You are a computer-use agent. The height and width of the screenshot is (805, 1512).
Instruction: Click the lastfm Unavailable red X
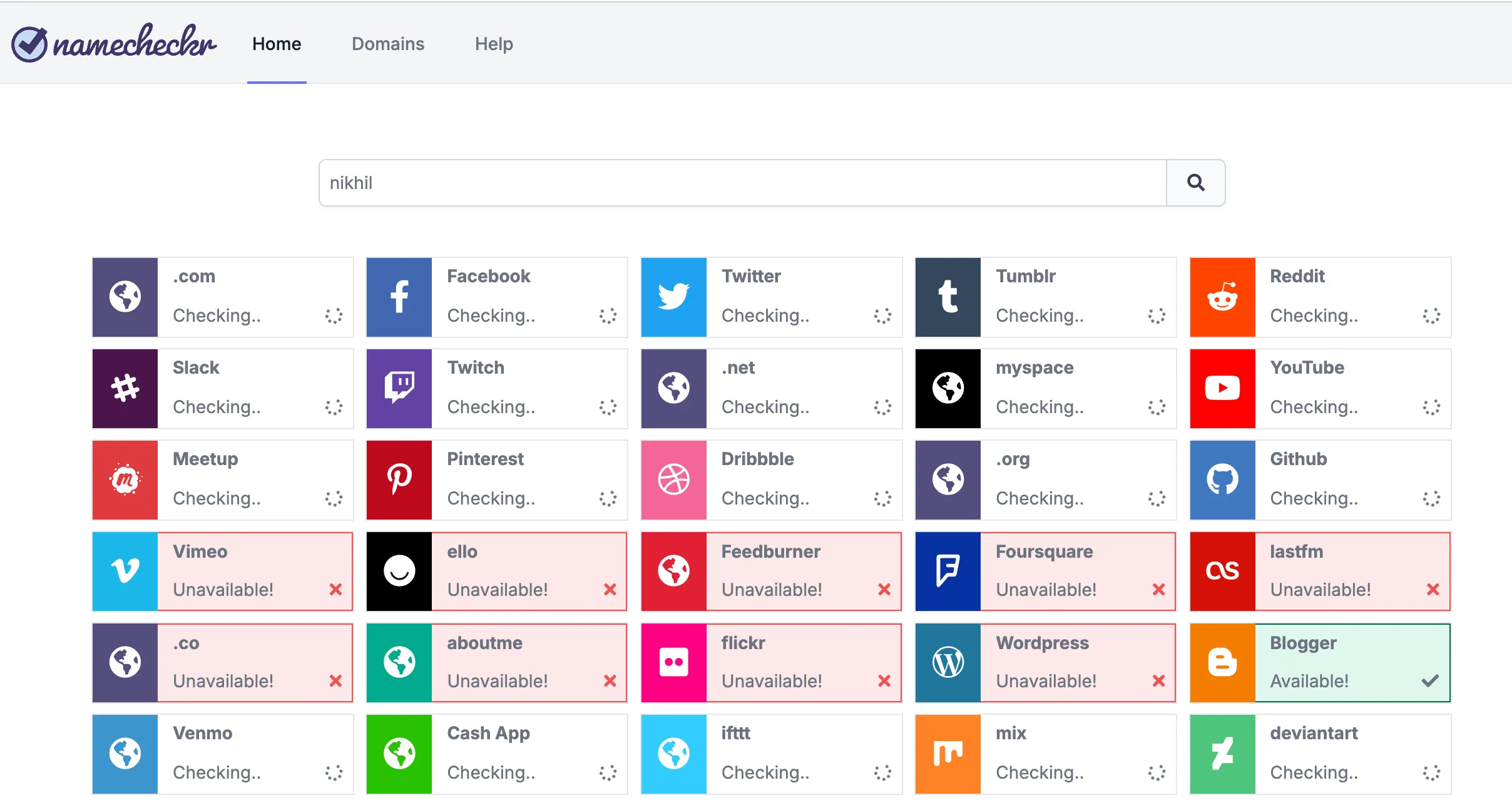pyautogui.click(x=1433, y=589)
